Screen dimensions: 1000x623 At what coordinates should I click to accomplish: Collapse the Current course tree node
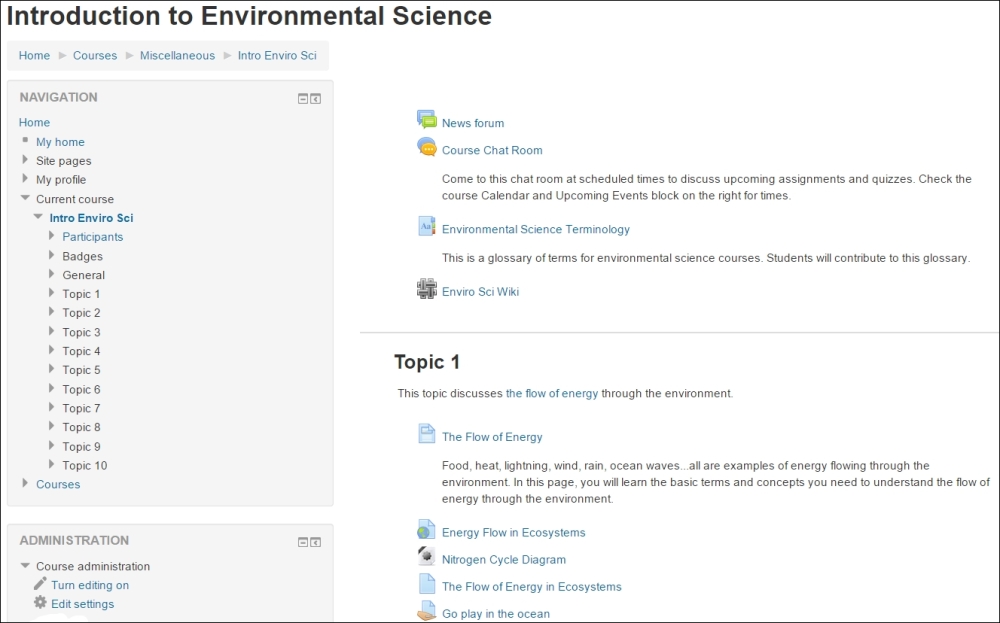tap(25, 198)
